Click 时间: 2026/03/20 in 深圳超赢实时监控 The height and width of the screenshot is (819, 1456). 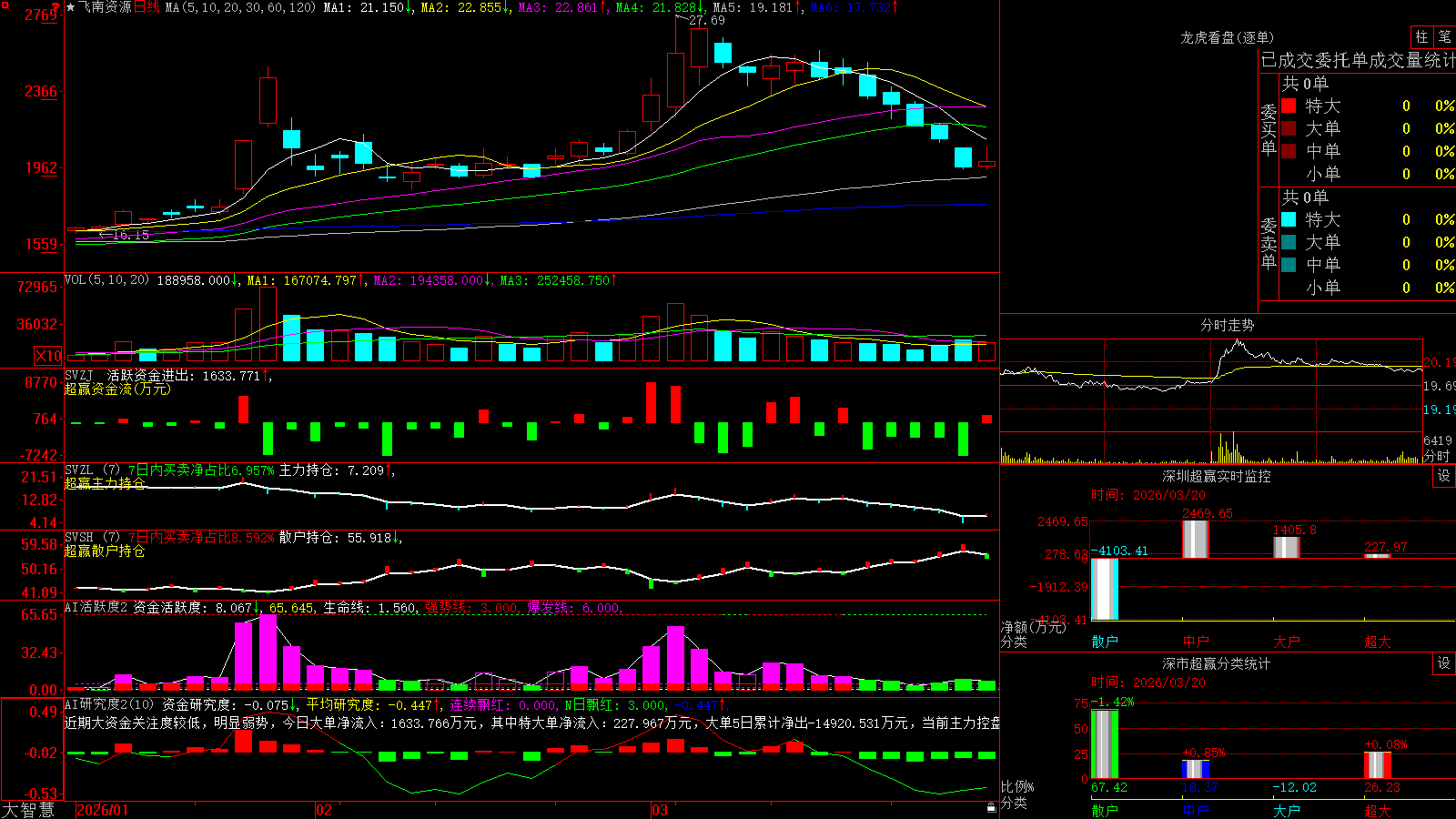coord(1148,495)
